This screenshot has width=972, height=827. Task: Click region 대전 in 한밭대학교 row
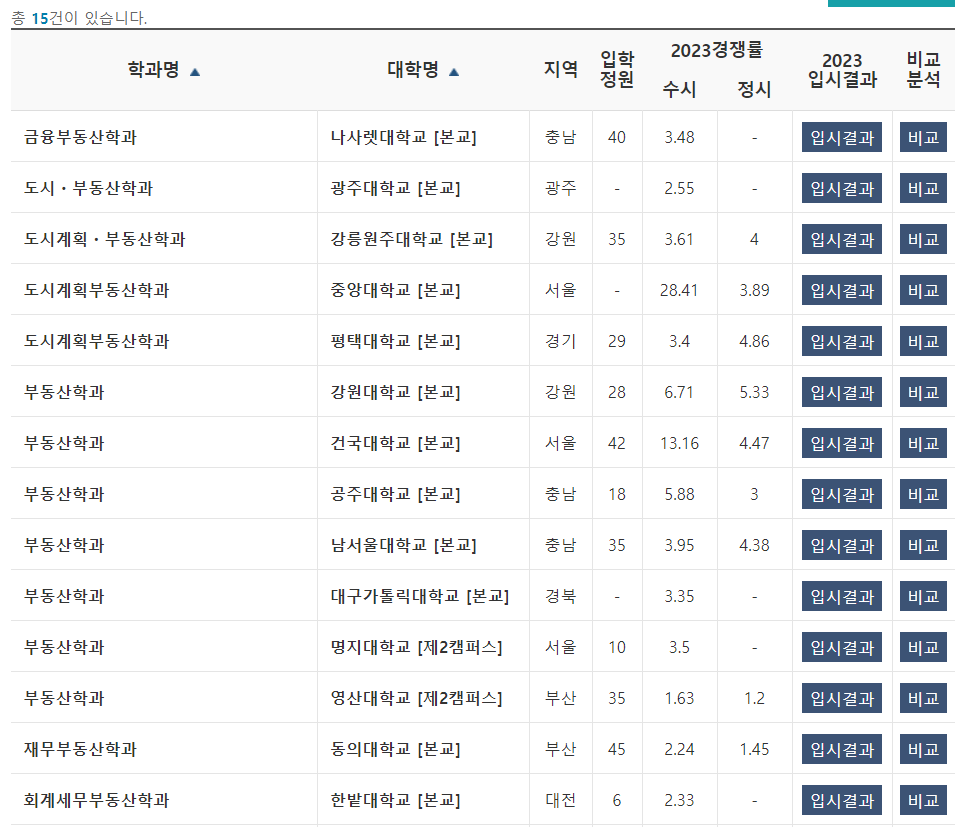(560, 800)
